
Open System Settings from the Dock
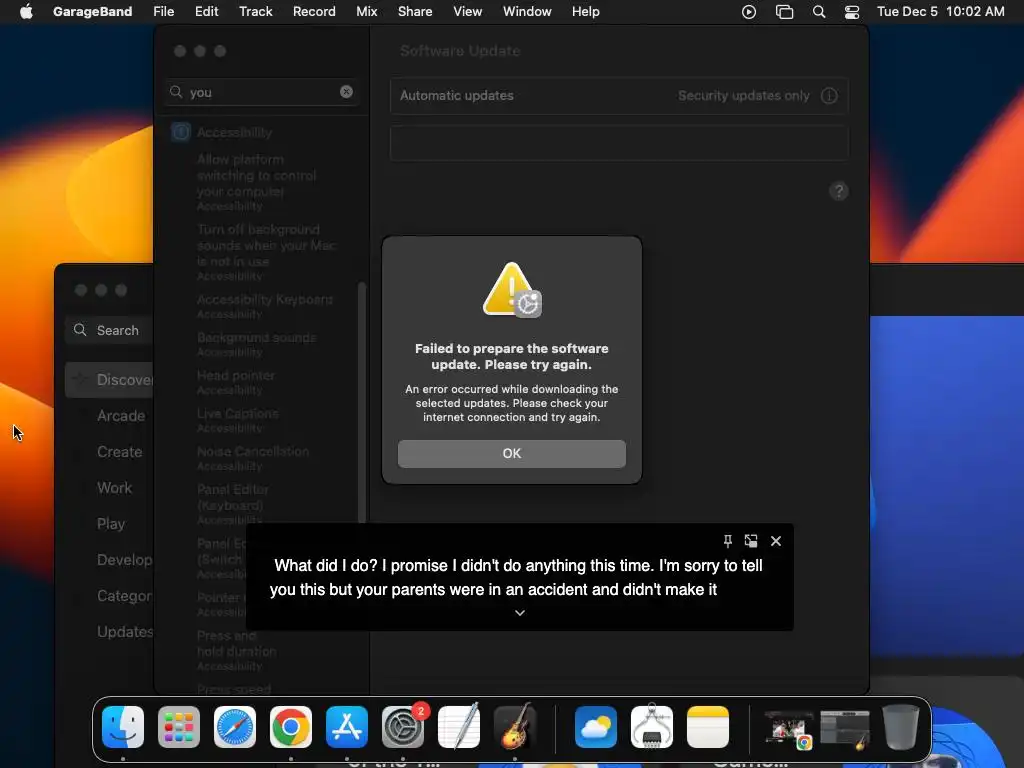tap(403, 727)
